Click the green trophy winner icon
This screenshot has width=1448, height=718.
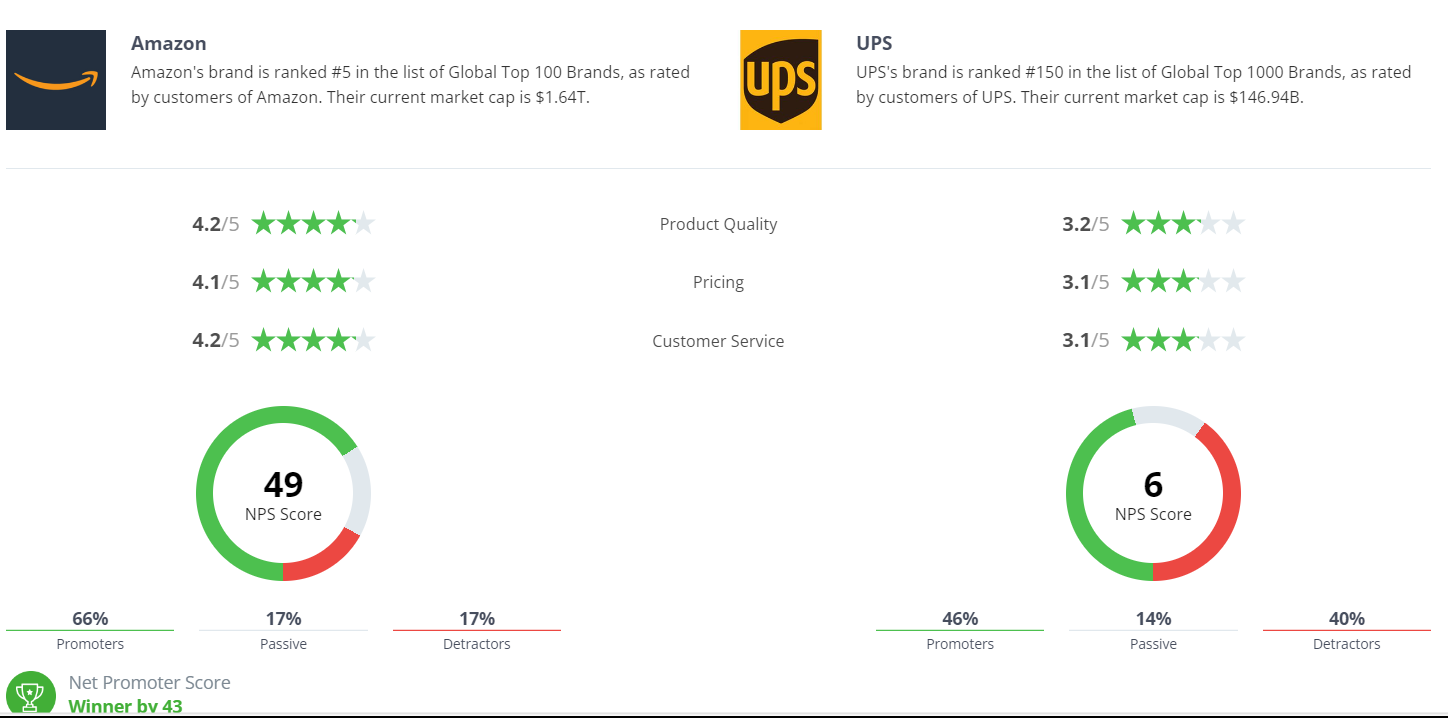30,694
